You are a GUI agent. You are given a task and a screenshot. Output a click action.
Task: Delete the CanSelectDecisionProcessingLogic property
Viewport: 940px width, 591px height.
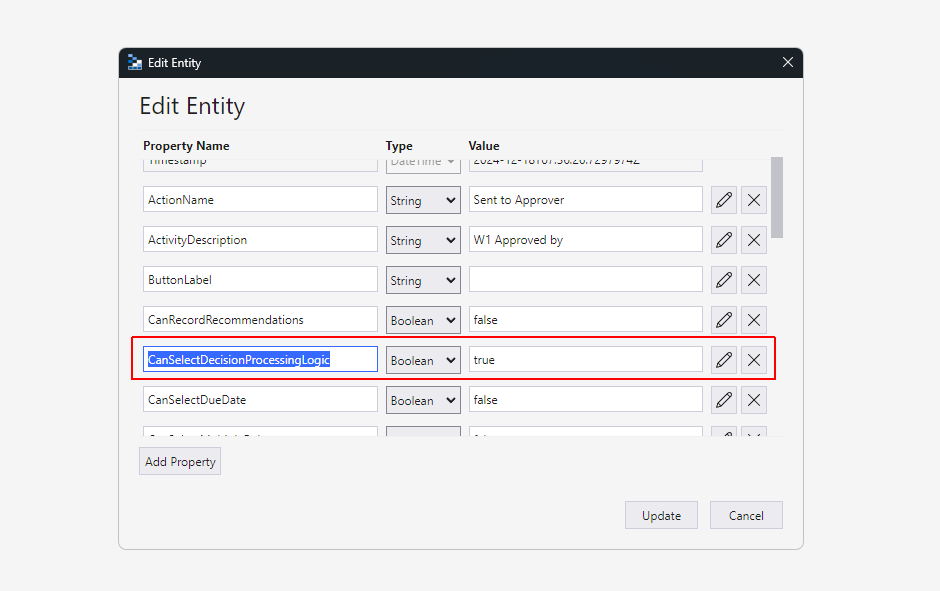pyautogui.click(x=754, y=360)
